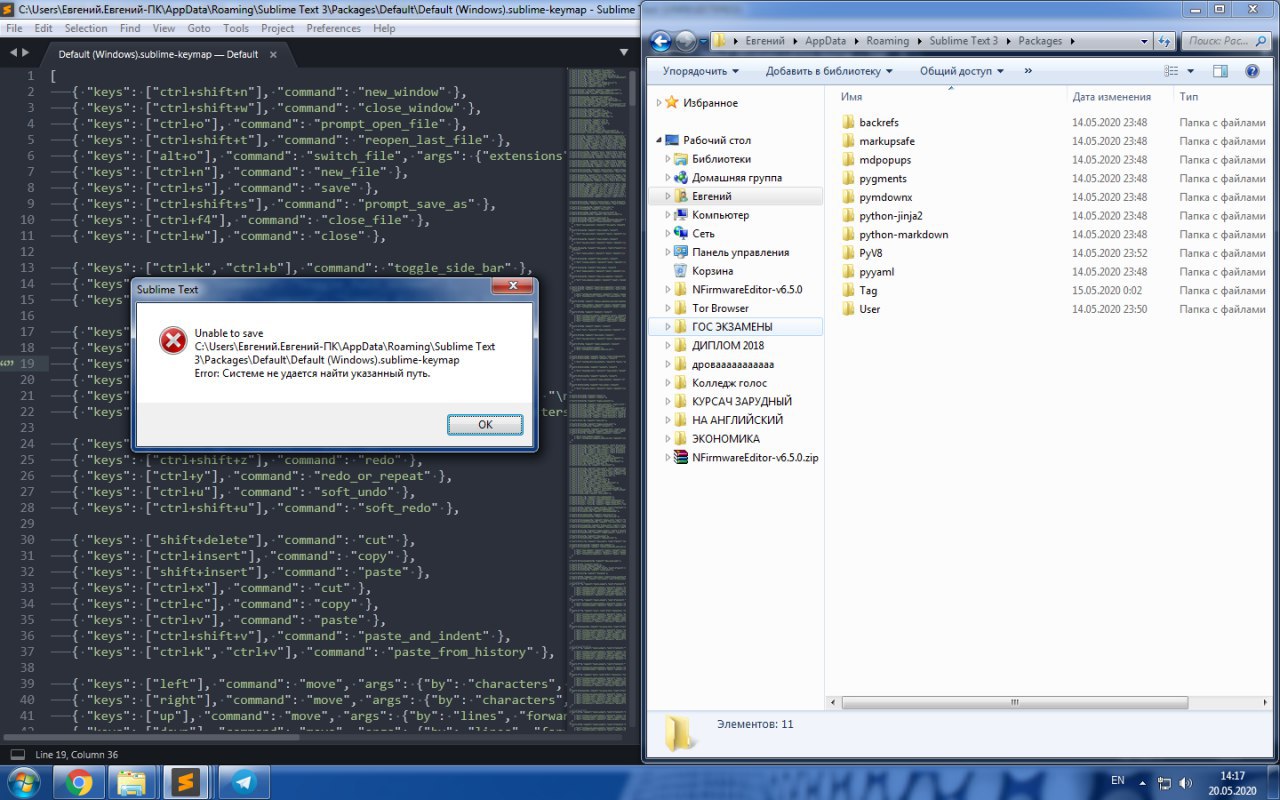
Task: Open the view options dropdown arrow
Action: (x=1190, y=71)
